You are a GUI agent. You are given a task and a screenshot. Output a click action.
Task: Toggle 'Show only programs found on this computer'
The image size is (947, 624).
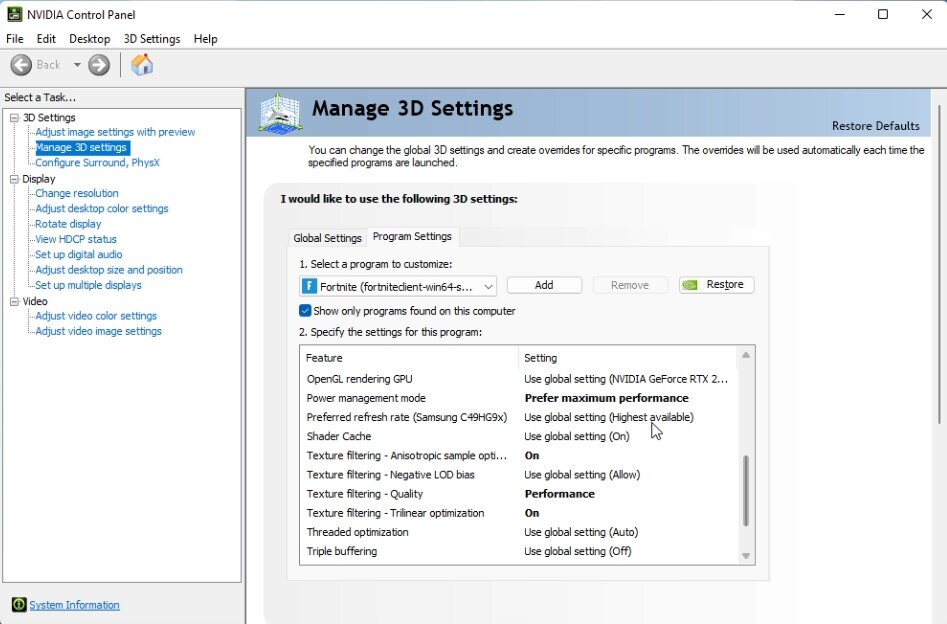pos(305,311)
